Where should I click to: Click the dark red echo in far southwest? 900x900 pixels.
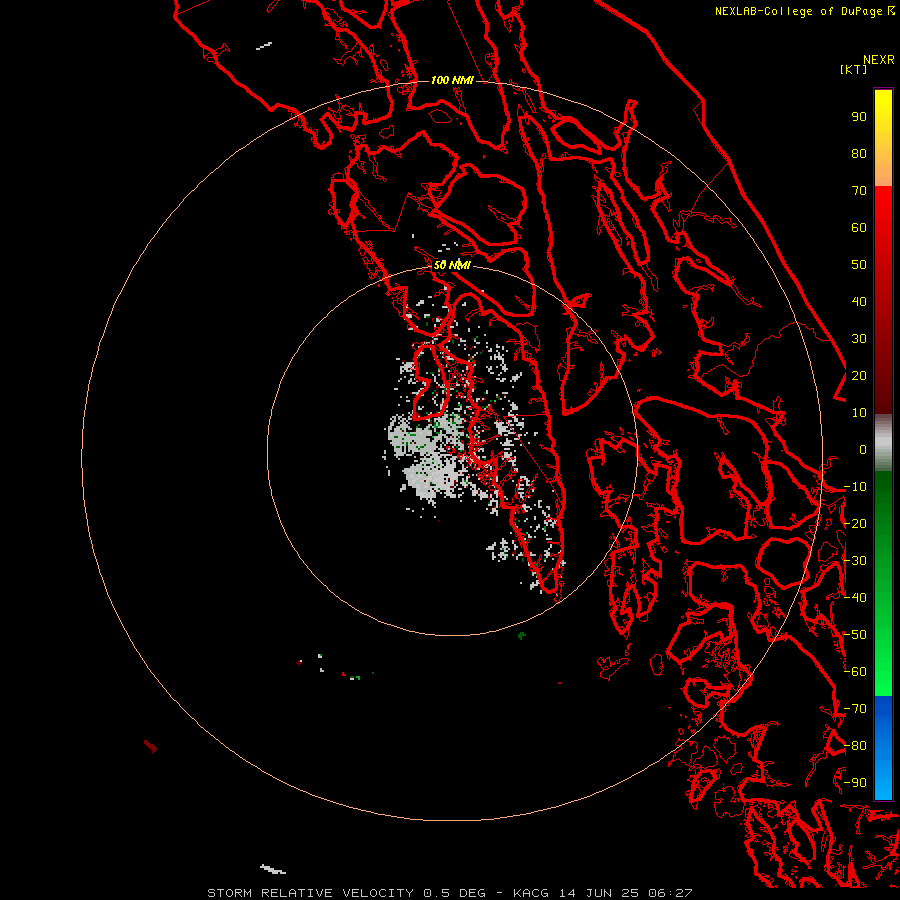click(151, 746)
